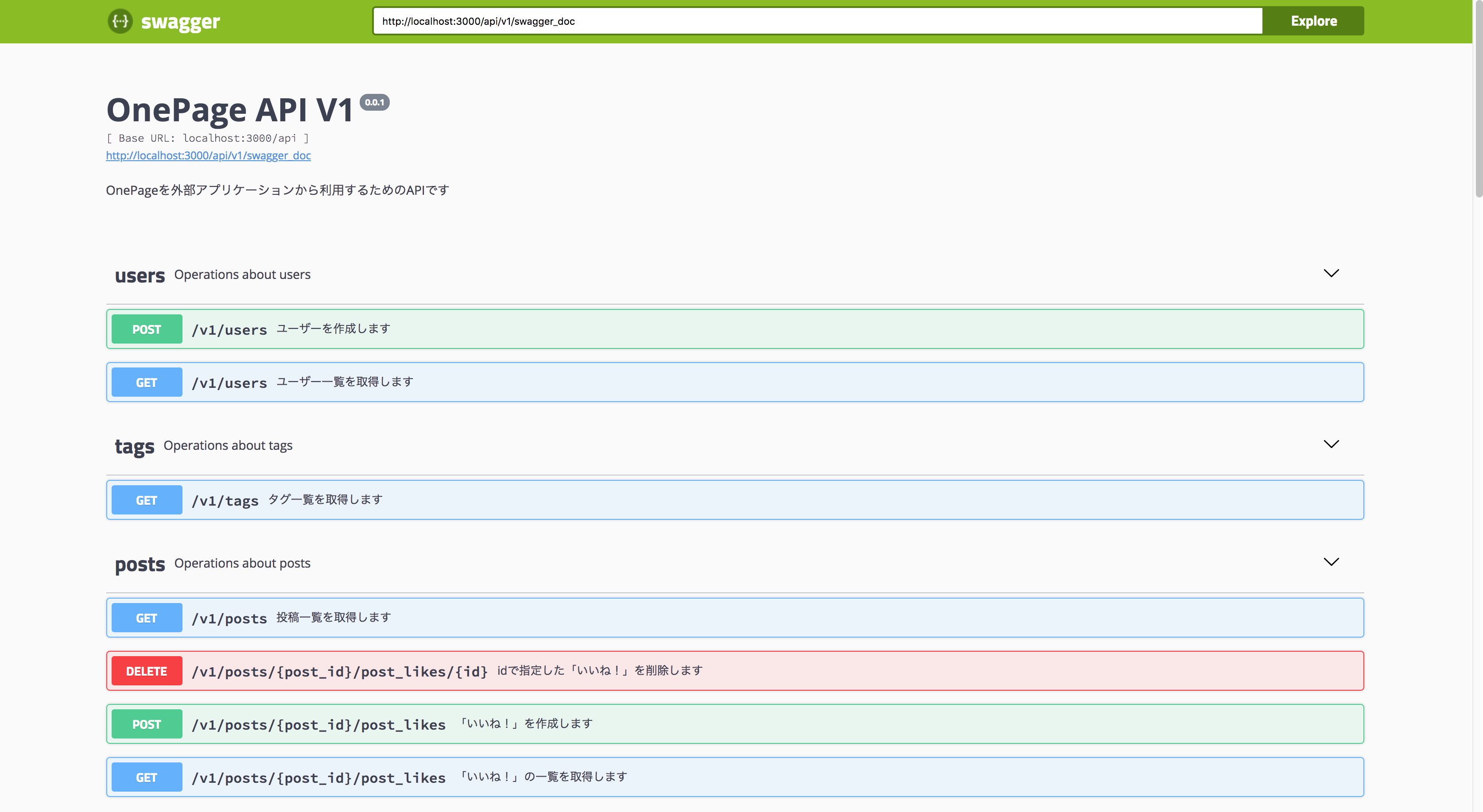
Task: Collapse the users section chevron
Action: 1331,273
